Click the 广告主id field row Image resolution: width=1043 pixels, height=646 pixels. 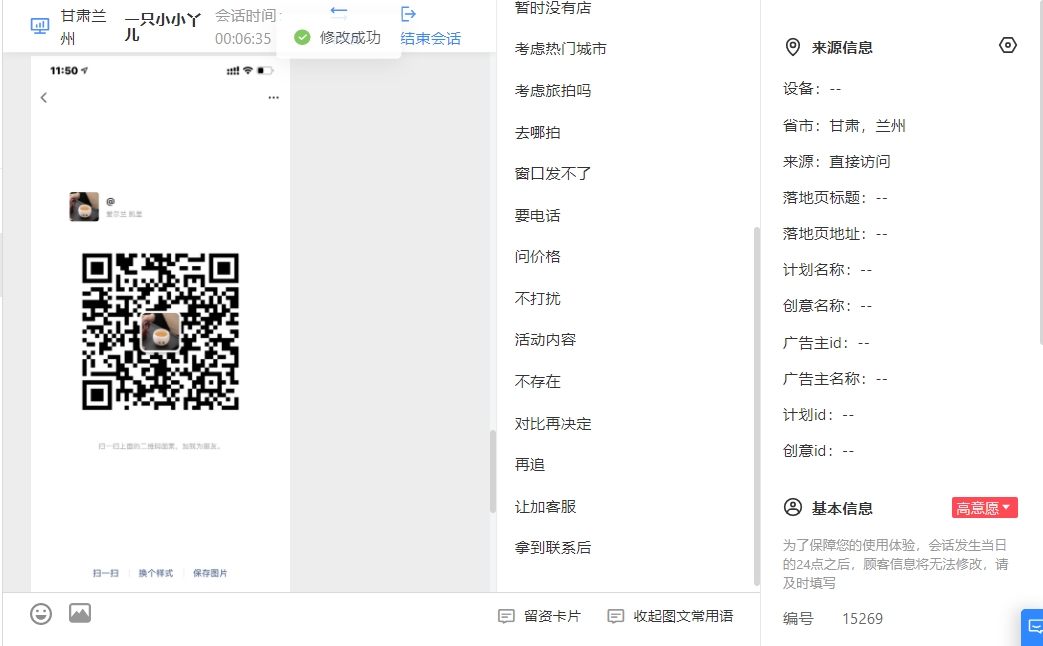coord(826,343)
